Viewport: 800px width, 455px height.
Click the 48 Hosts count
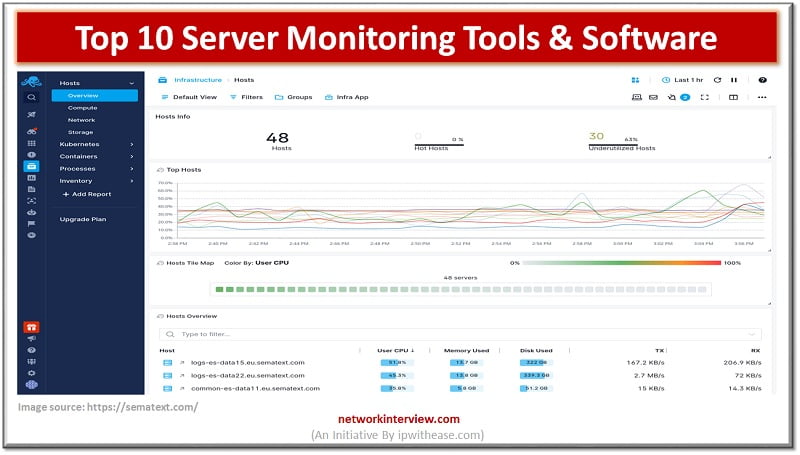tap(278, 141)
